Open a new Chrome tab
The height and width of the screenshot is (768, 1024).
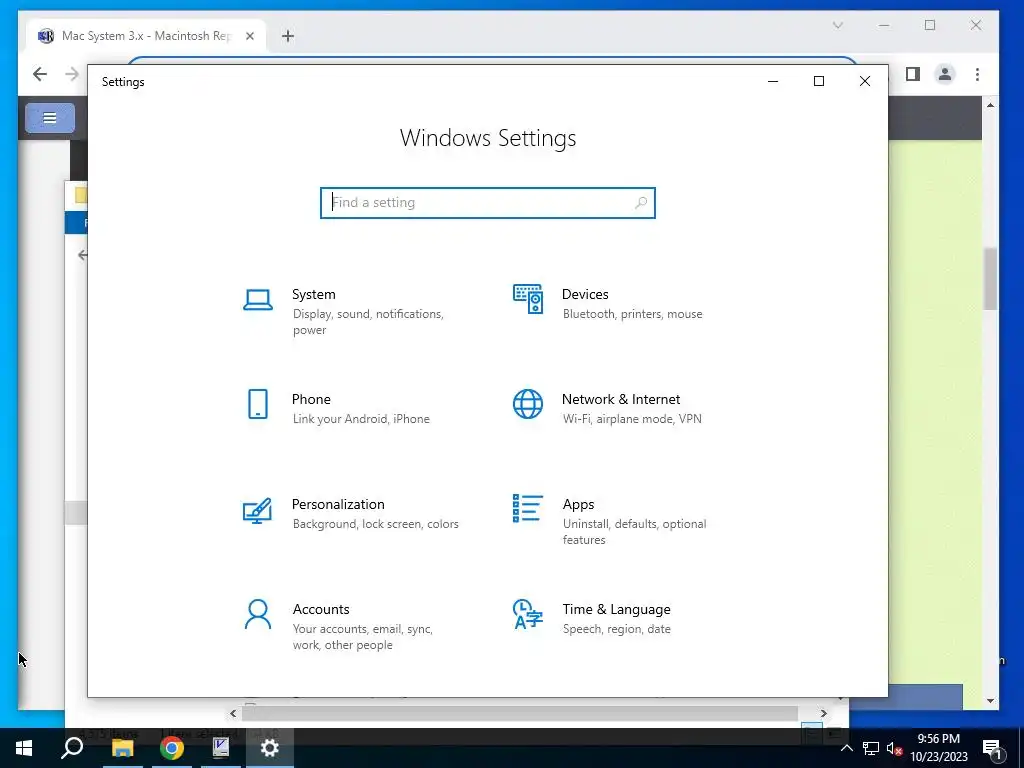tap(288, 36)
